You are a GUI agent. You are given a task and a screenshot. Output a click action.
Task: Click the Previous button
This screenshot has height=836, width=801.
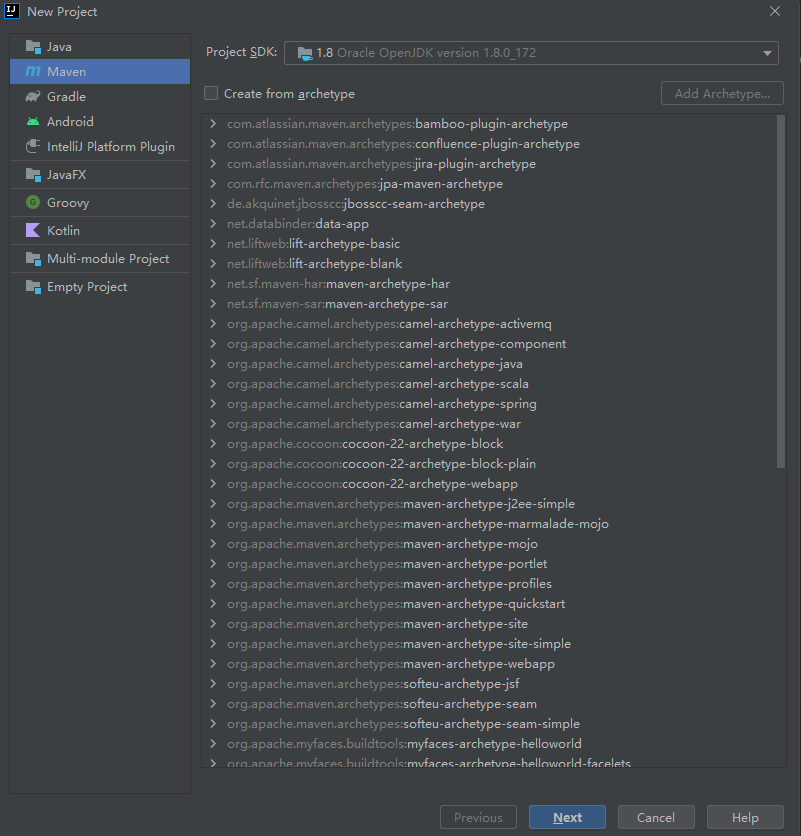478,817
